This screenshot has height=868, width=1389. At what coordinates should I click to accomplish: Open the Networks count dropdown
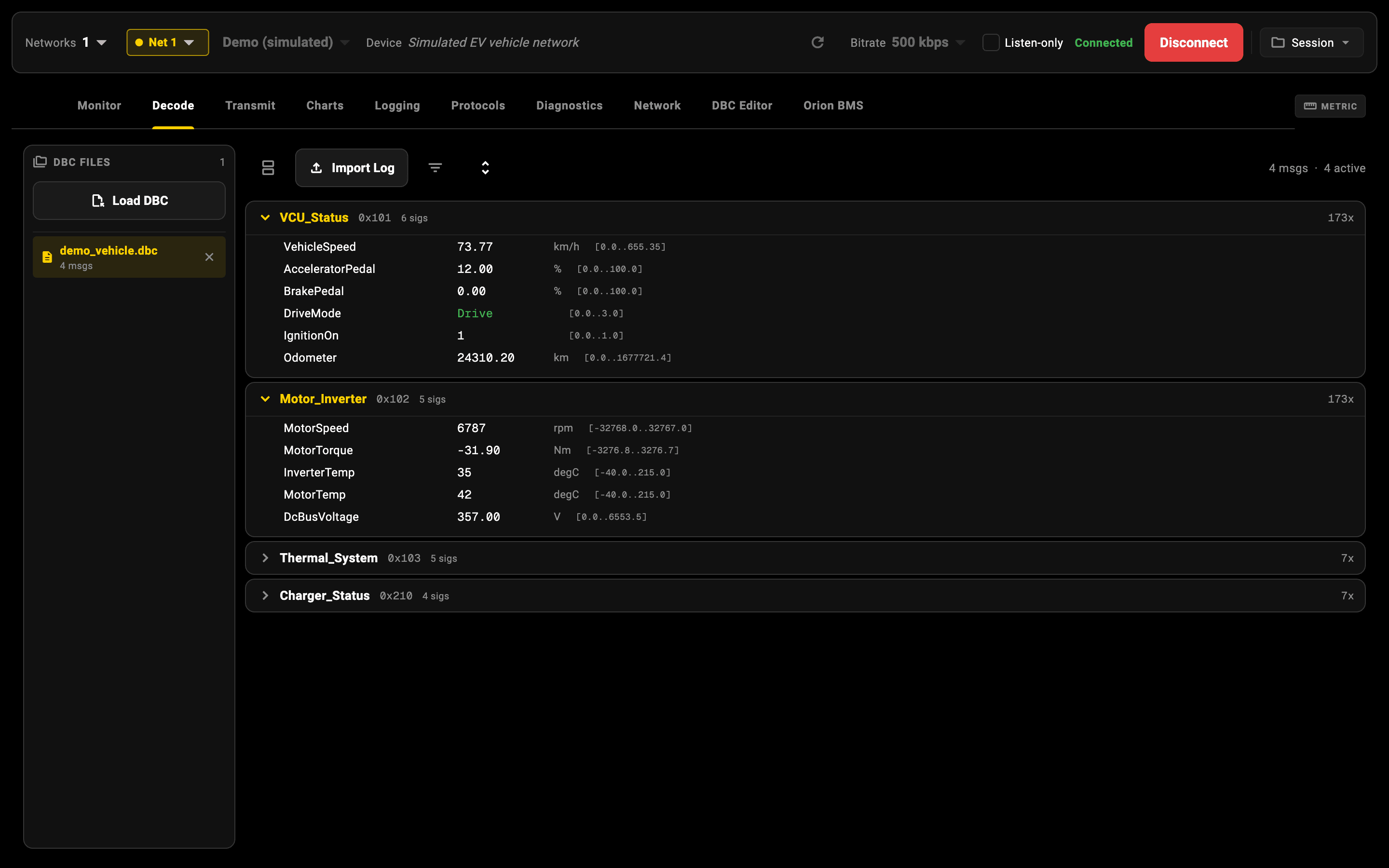[95, 42]
